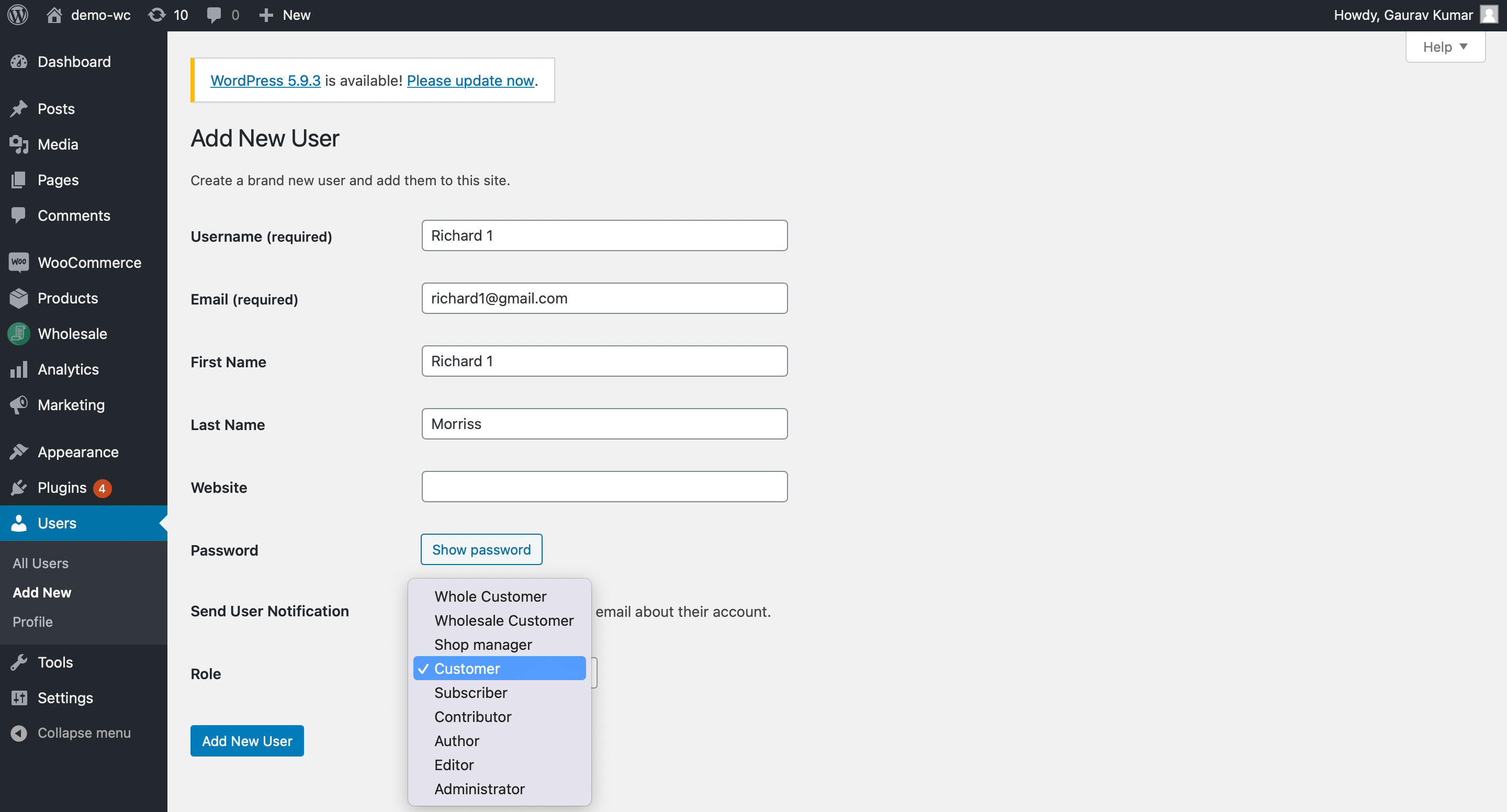The width and height of the screenshot is (1507, 812).
Task: Click the user avatar in top bar
Action: point(1488,15)
